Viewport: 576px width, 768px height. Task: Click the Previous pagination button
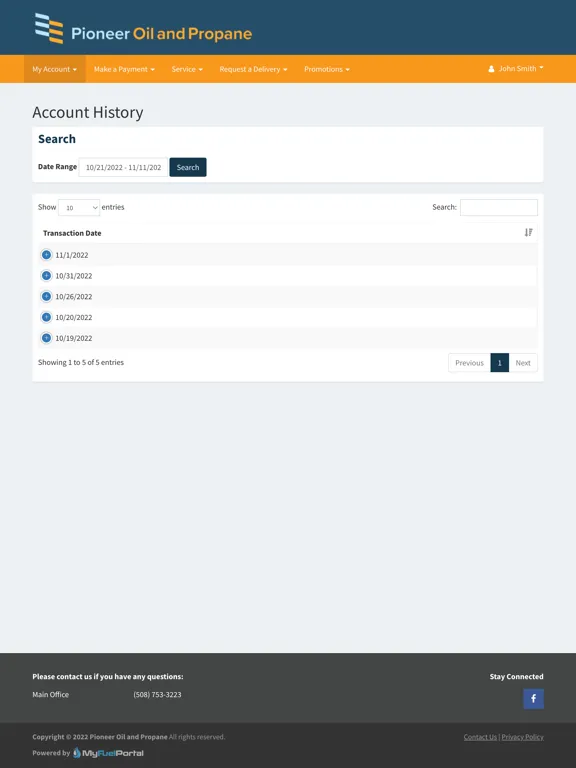[469, 363]
